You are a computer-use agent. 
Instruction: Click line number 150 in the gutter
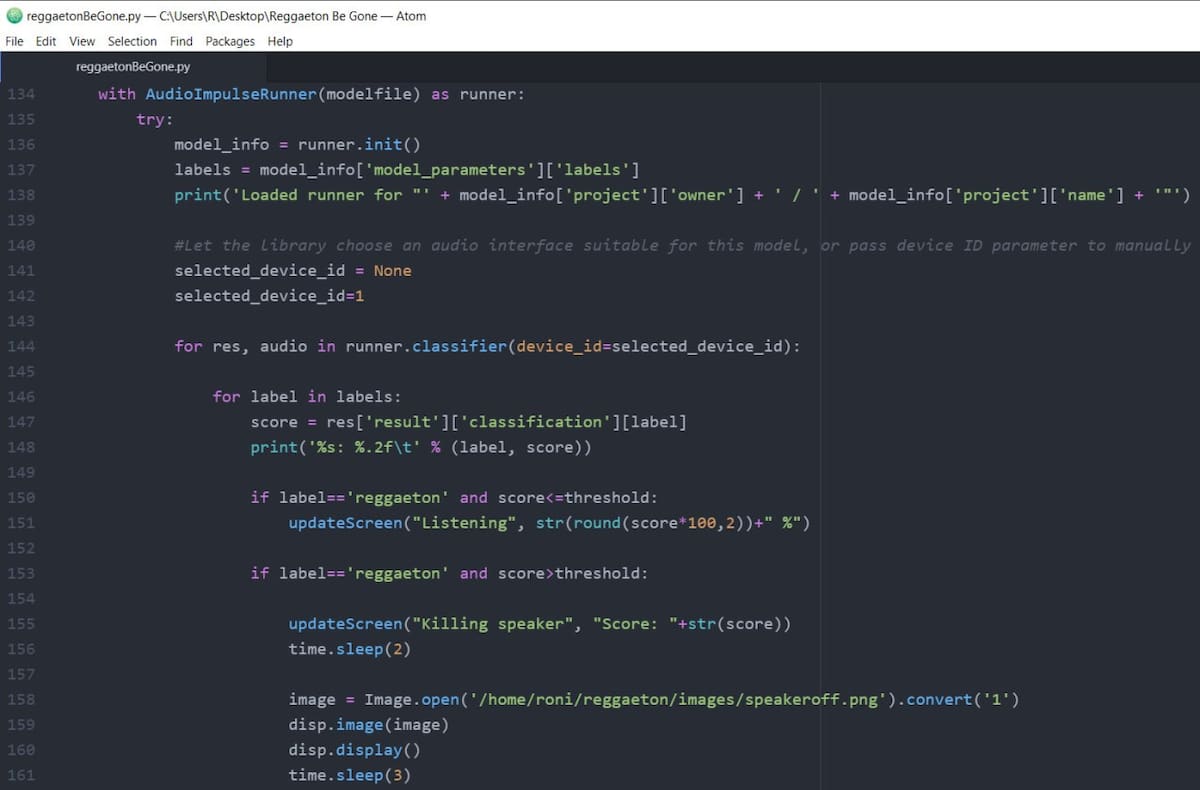coord(21,497)
